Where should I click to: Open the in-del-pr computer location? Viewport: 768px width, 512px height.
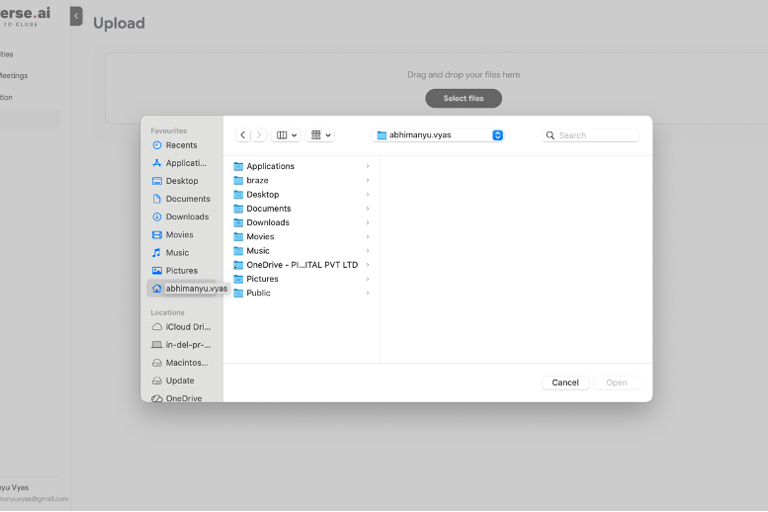pyautogui.click(x=181, y=345)
